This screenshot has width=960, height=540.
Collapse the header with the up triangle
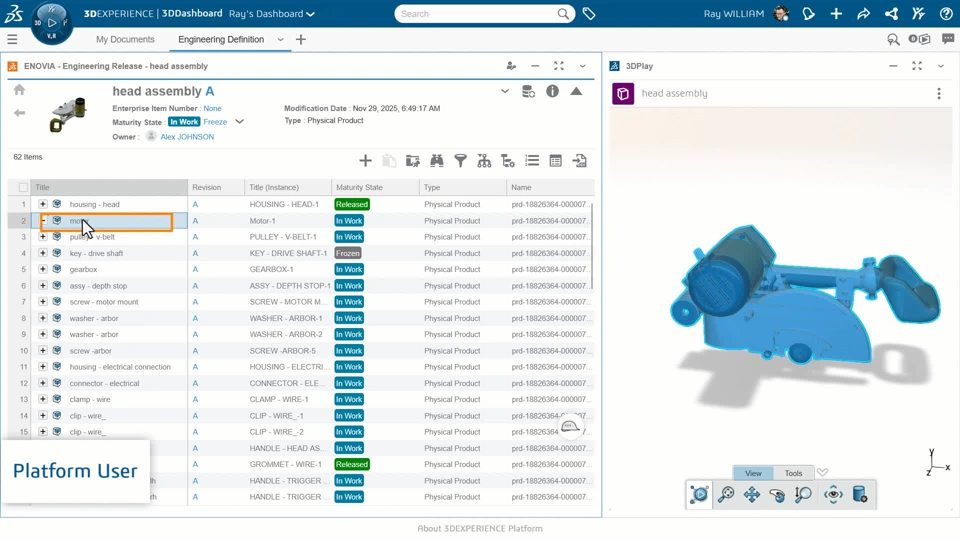click(576, 91)
